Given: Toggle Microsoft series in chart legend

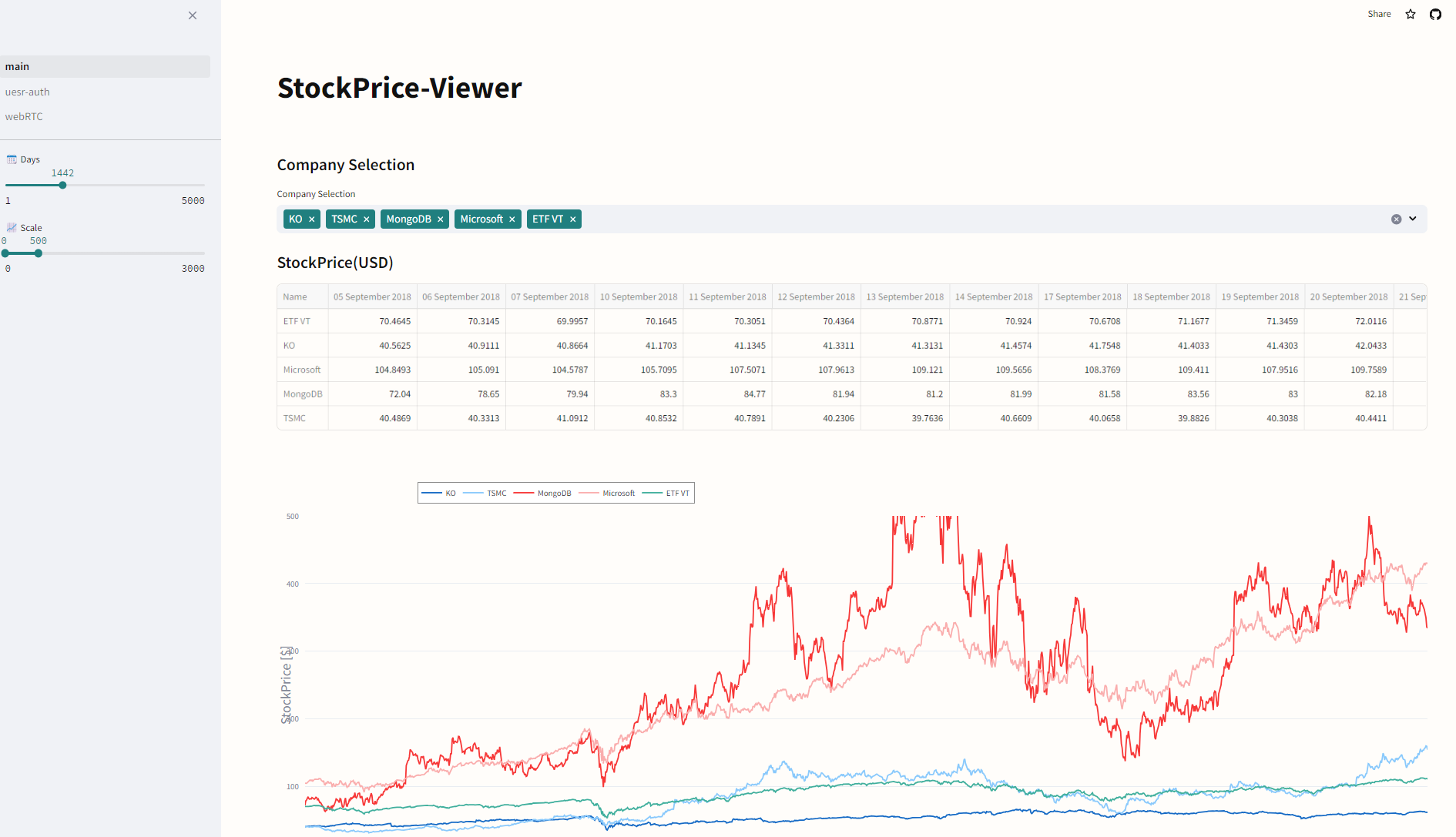Looking at the screenshot, I should click(x=607, y=493).
